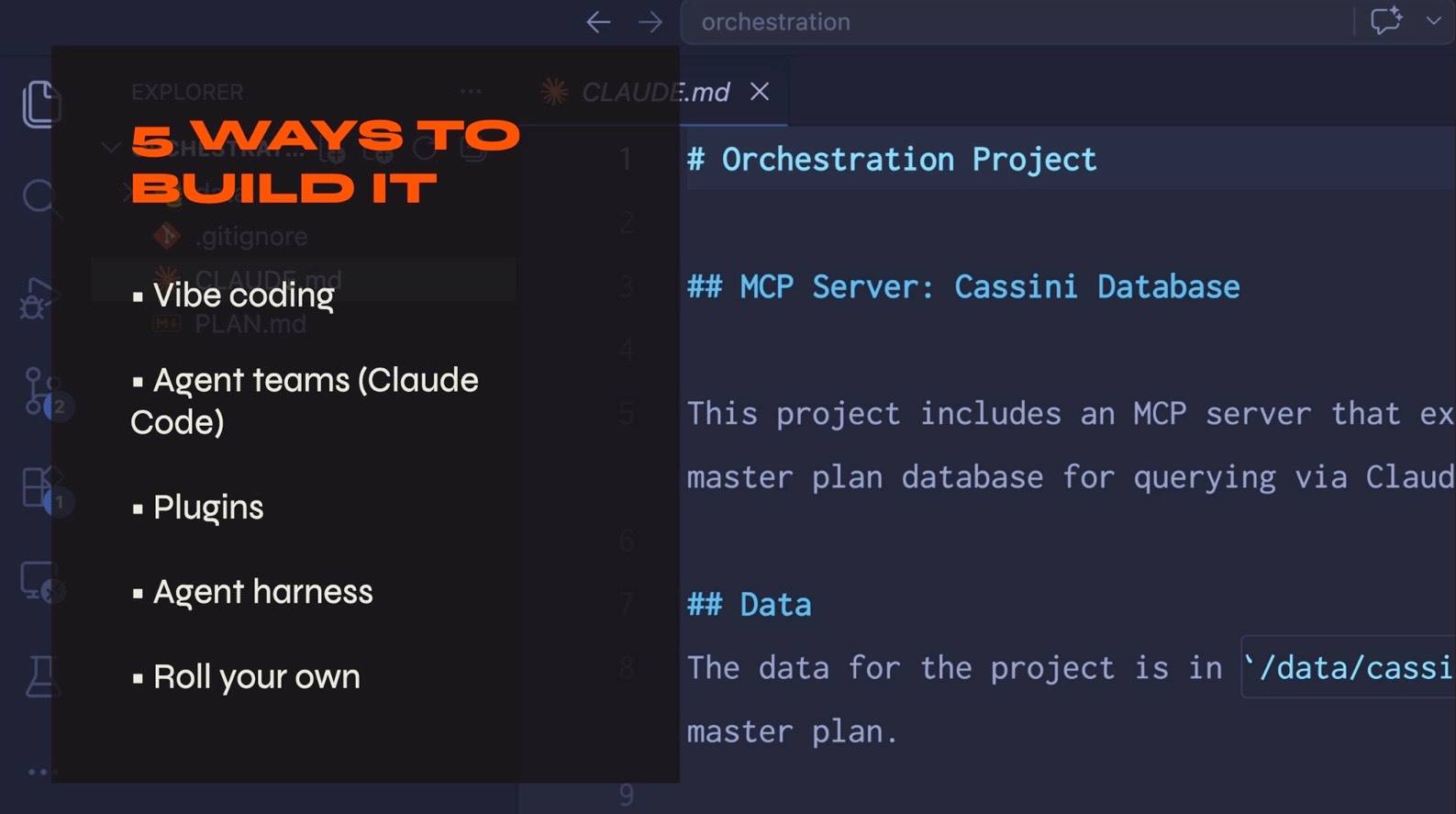Open the Explorer view in activity bar
Viewport: 1456px width, 814px height.
40,104
